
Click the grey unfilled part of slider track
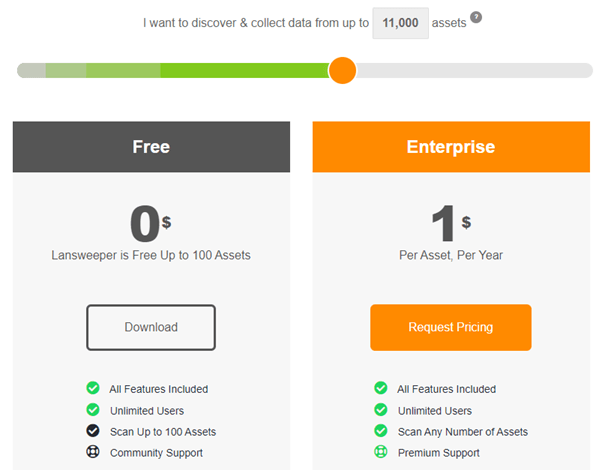coord(474,71)
